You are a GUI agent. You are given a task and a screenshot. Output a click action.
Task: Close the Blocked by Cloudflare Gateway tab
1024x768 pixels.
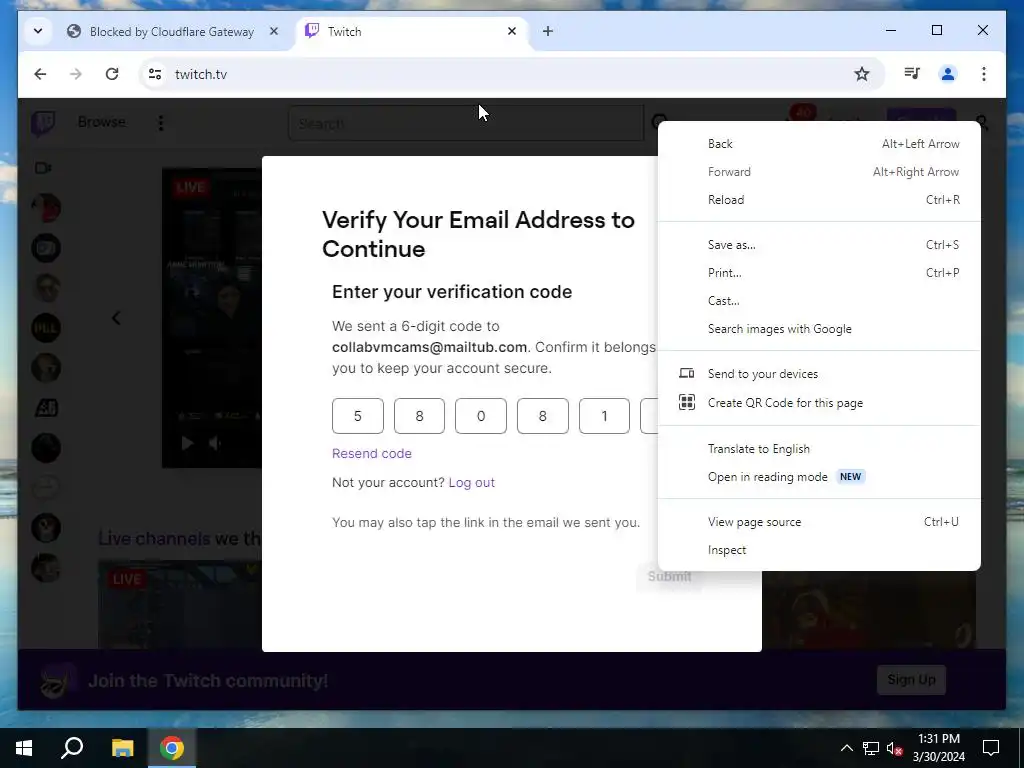(274, 31)
